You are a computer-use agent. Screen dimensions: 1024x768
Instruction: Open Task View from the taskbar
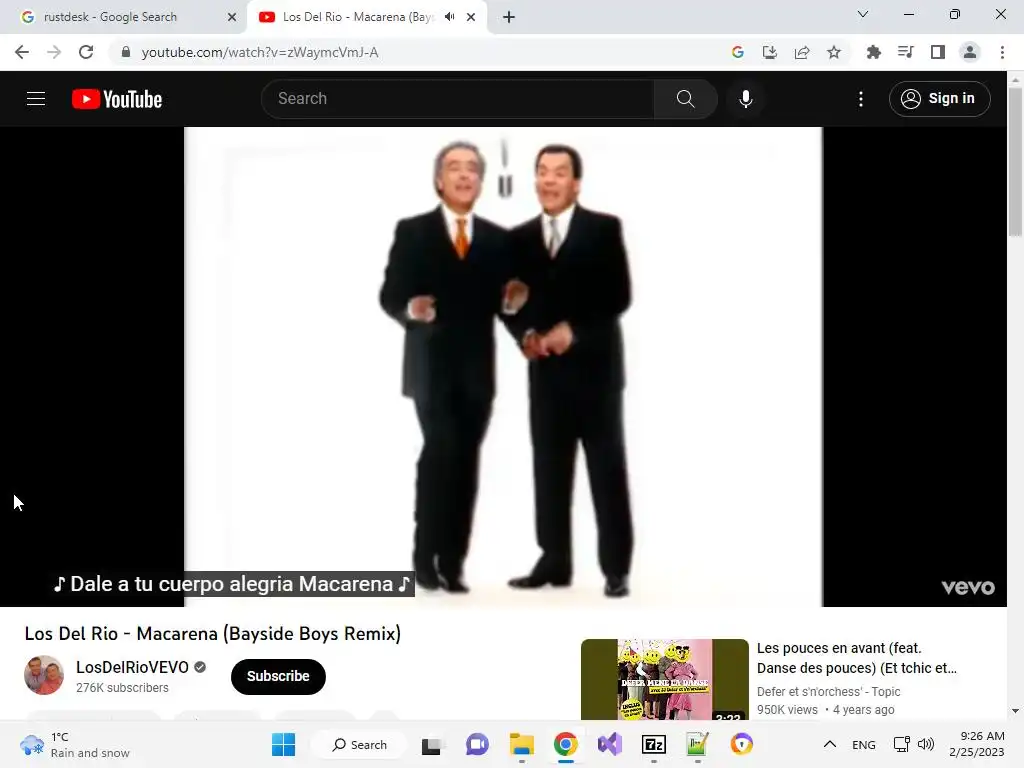431,744
